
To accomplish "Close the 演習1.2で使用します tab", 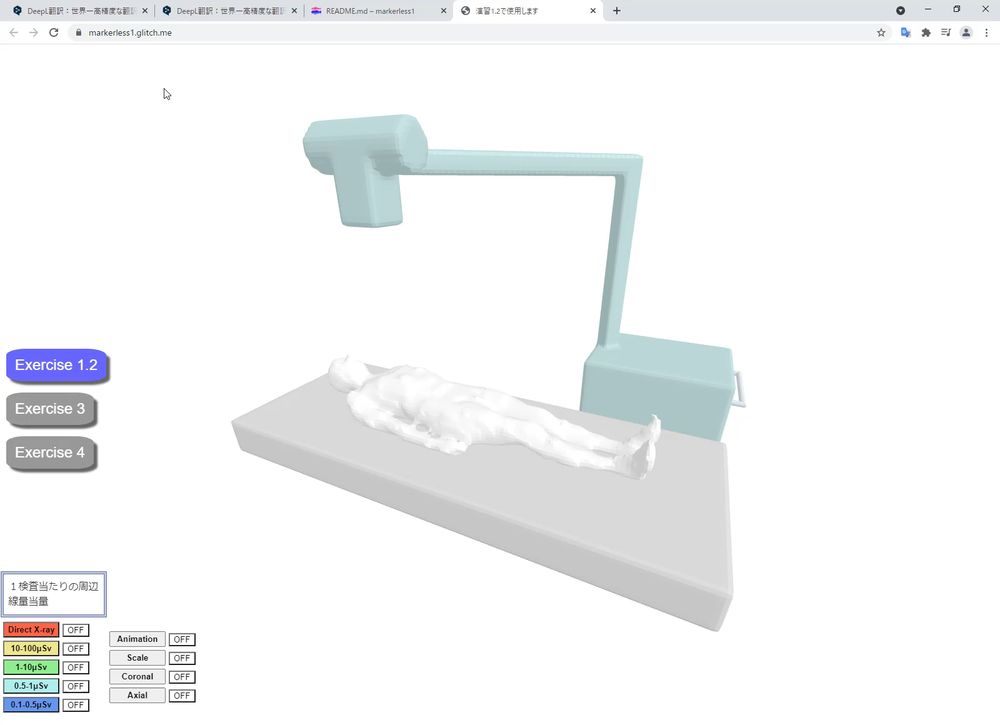I will click(x=593, y=11).
